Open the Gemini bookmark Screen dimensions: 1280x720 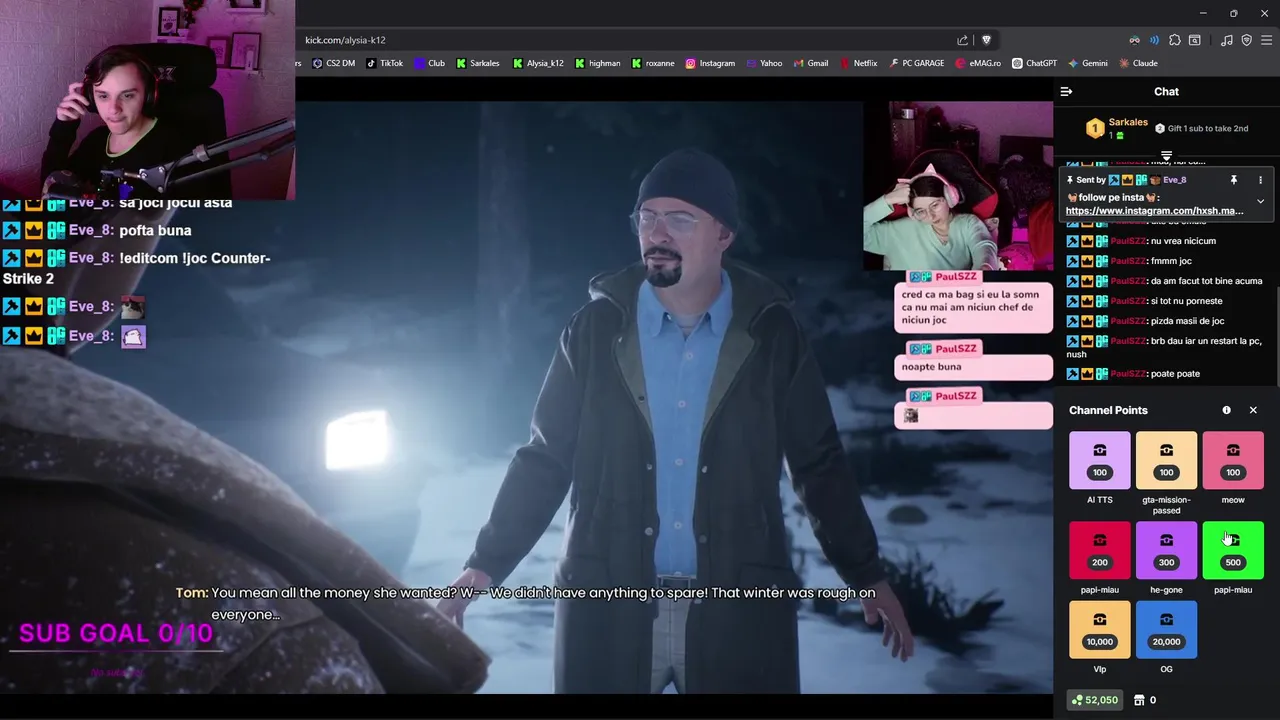[1088, 63]
